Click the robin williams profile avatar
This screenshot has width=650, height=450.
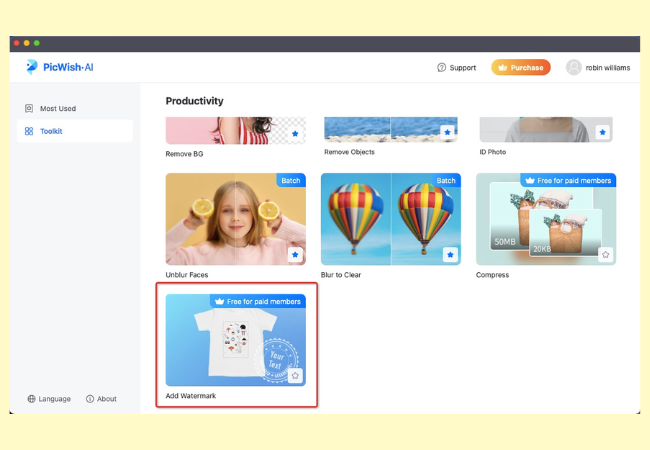(573, 68)
